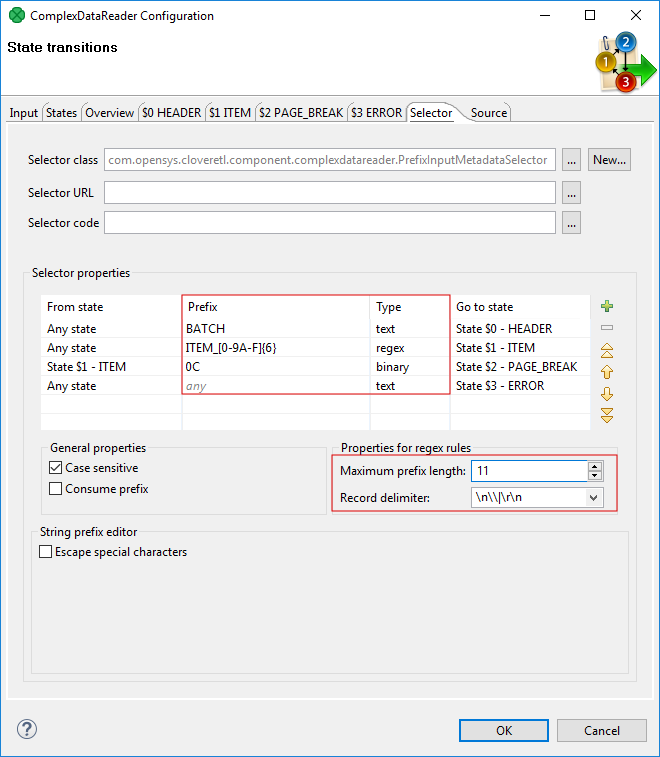
Task: Open help via question mark icon
Action: pos(27,730)
